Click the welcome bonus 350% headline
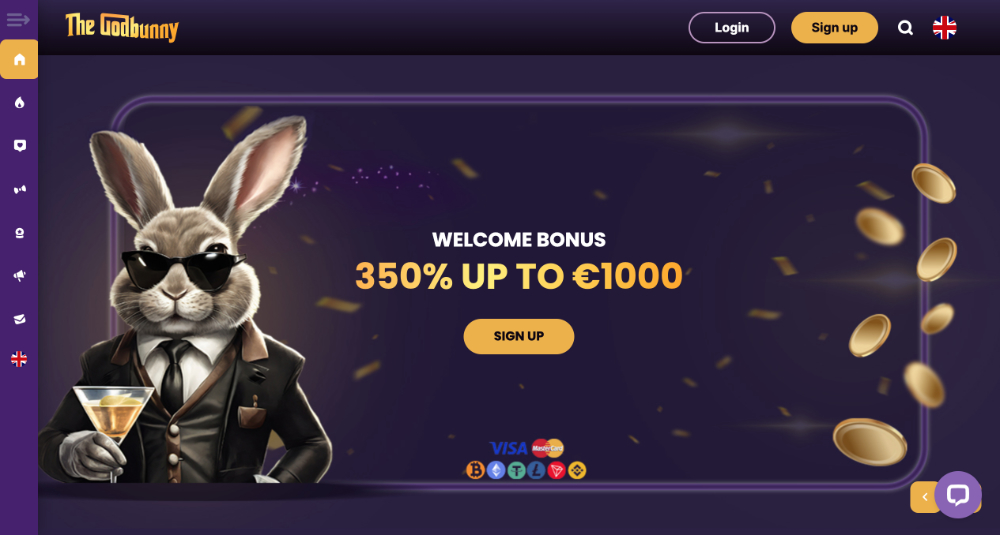This screenshot has height=535, width=1000. pos(518,275)
